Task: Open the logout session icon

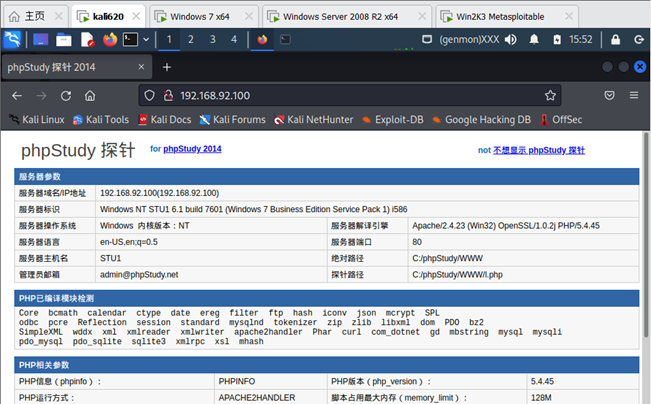Action: (639, 39)
